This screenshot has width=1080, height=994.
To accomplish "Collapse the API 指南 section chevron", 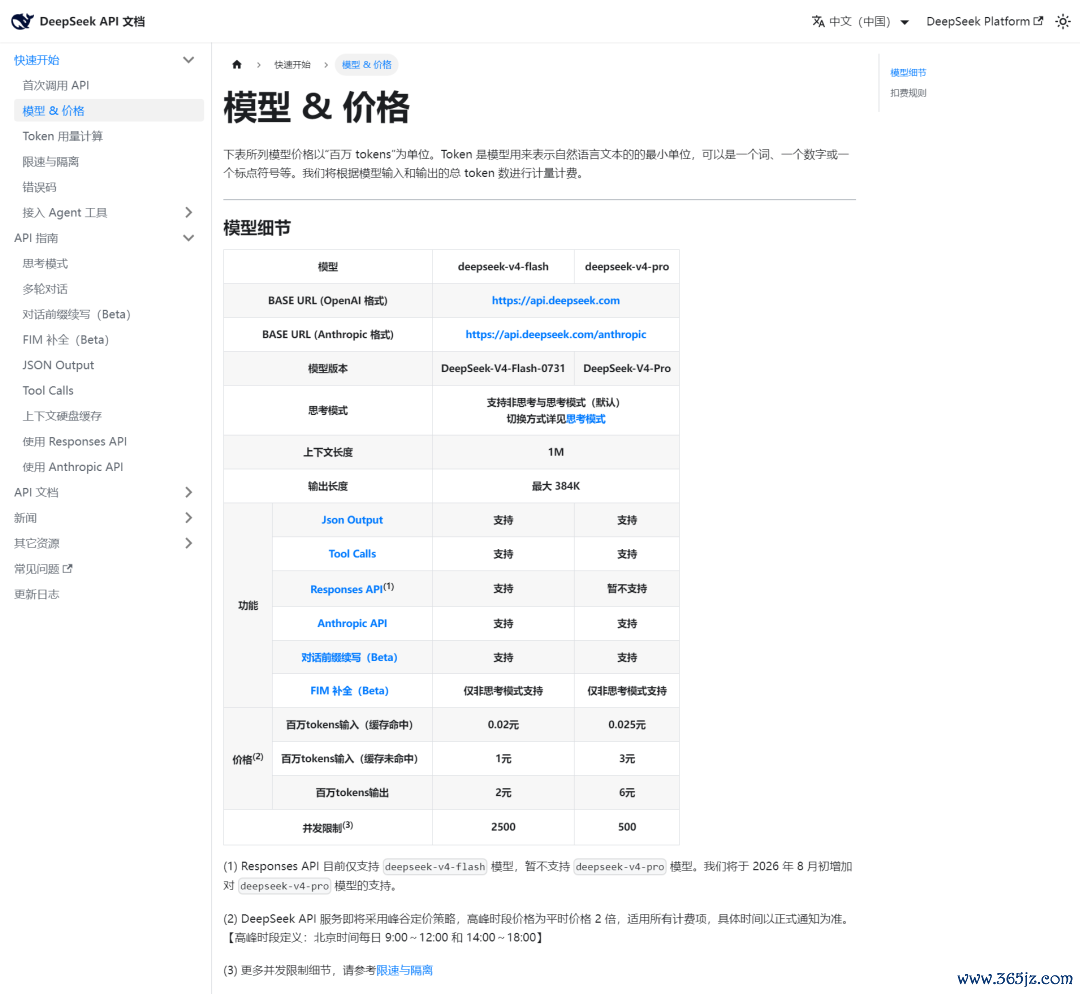I will (x=188, y=238).
